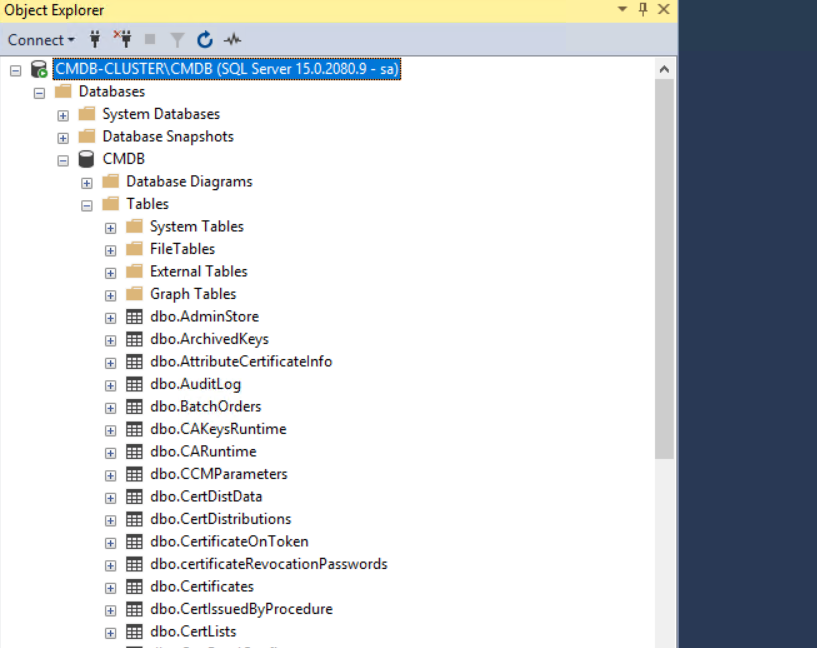This screenshot has height=648, width=817.
Task: Select the Tables folder label
Action: click(147, 204)
